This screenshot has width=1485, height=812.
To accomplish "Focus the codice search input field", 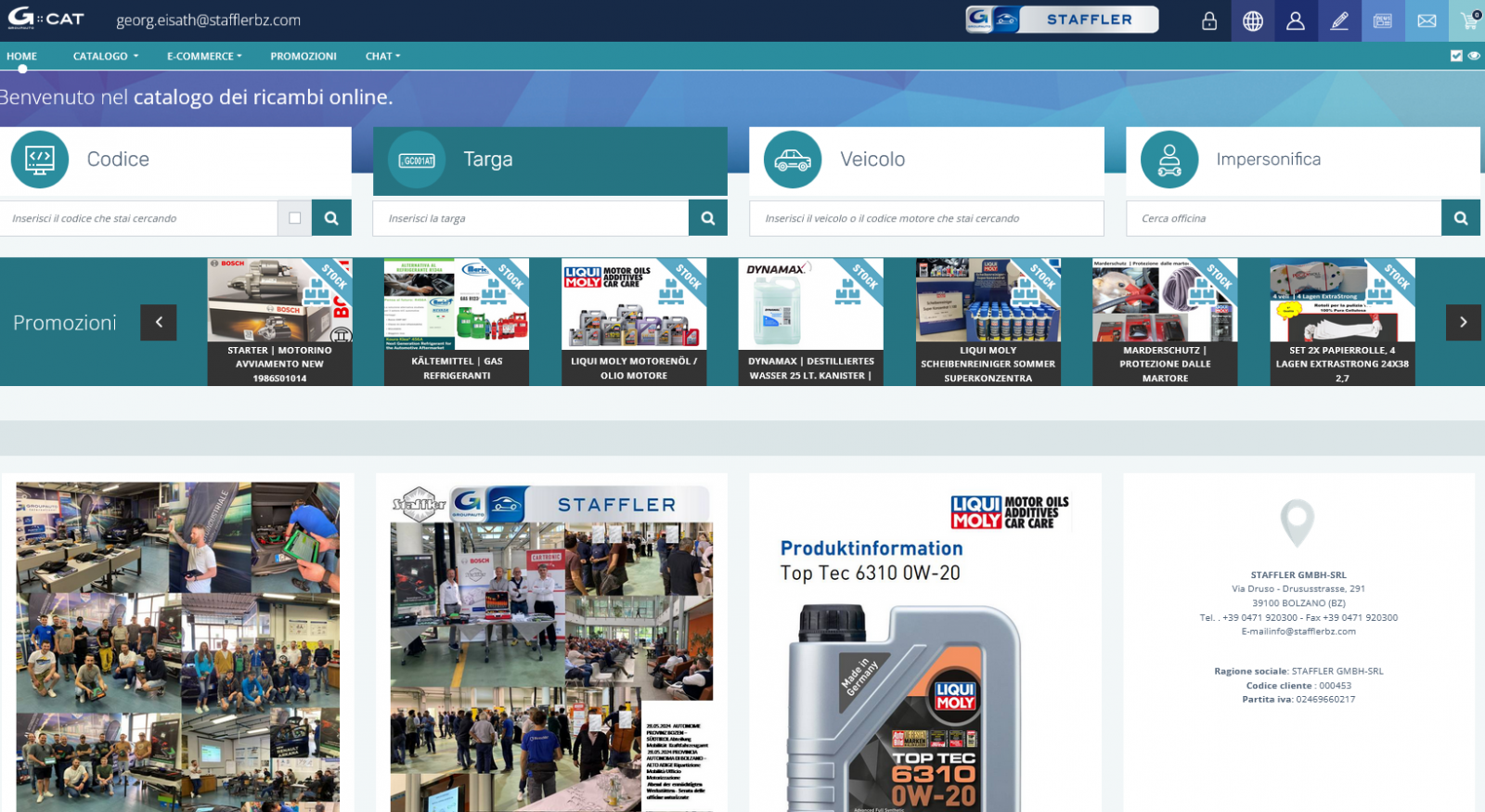I will coord(139,218).
